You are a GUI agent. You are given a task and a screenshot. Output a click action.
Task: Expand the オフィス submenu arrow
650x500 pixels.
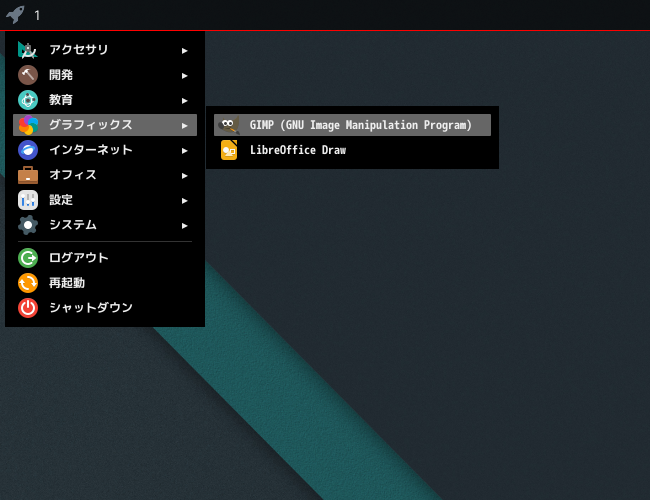click(x=184, y=175)
